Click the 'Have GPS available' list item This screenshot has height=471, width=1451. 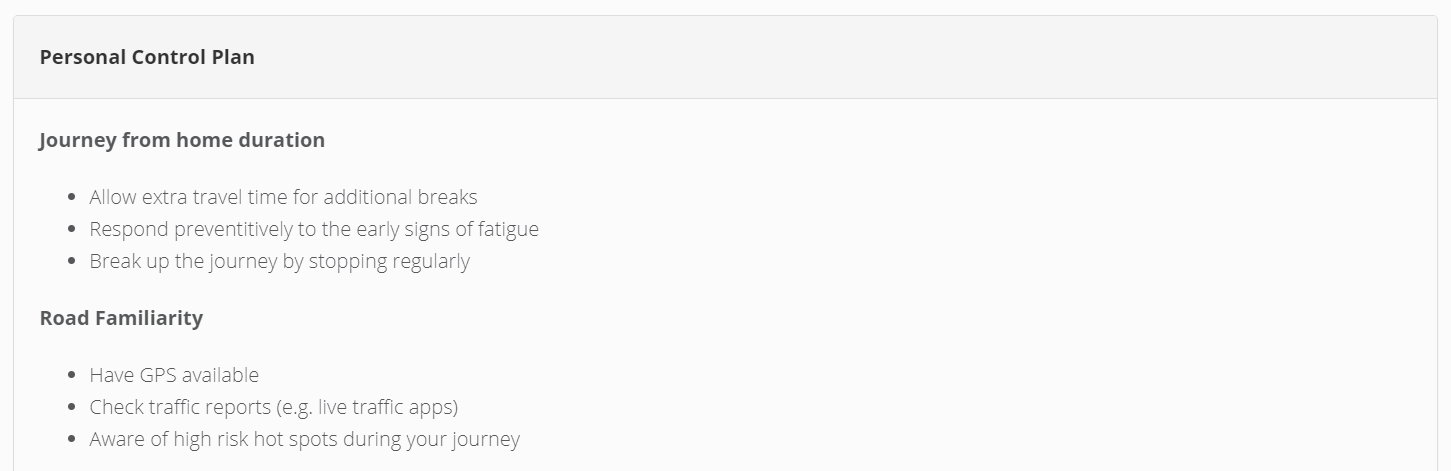174,375
